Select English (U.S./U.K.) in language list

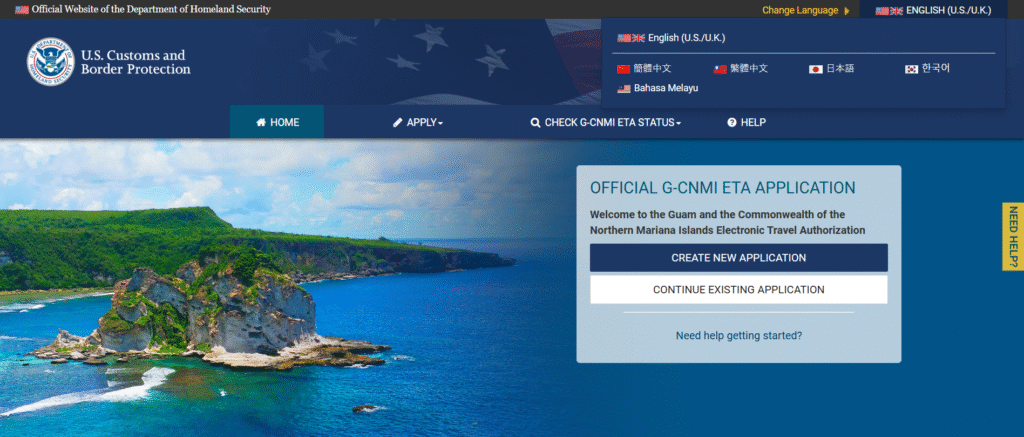[x=671, y=38]
